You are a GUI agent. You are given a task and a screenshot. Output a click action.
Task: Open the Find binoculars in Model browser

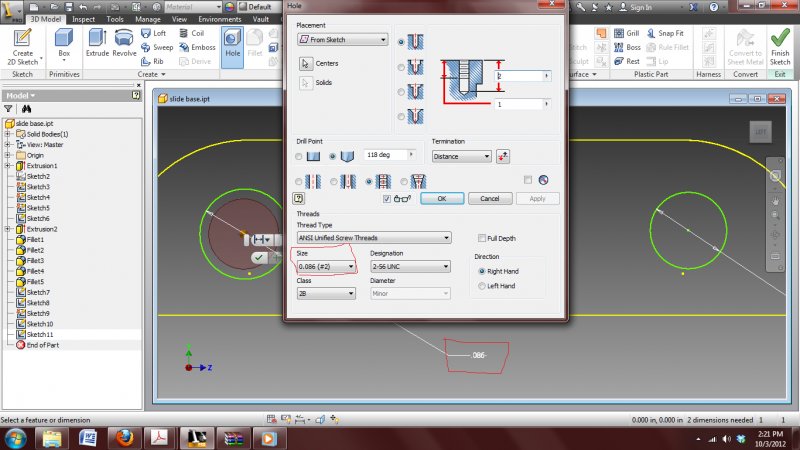click(x=28, y=108)
